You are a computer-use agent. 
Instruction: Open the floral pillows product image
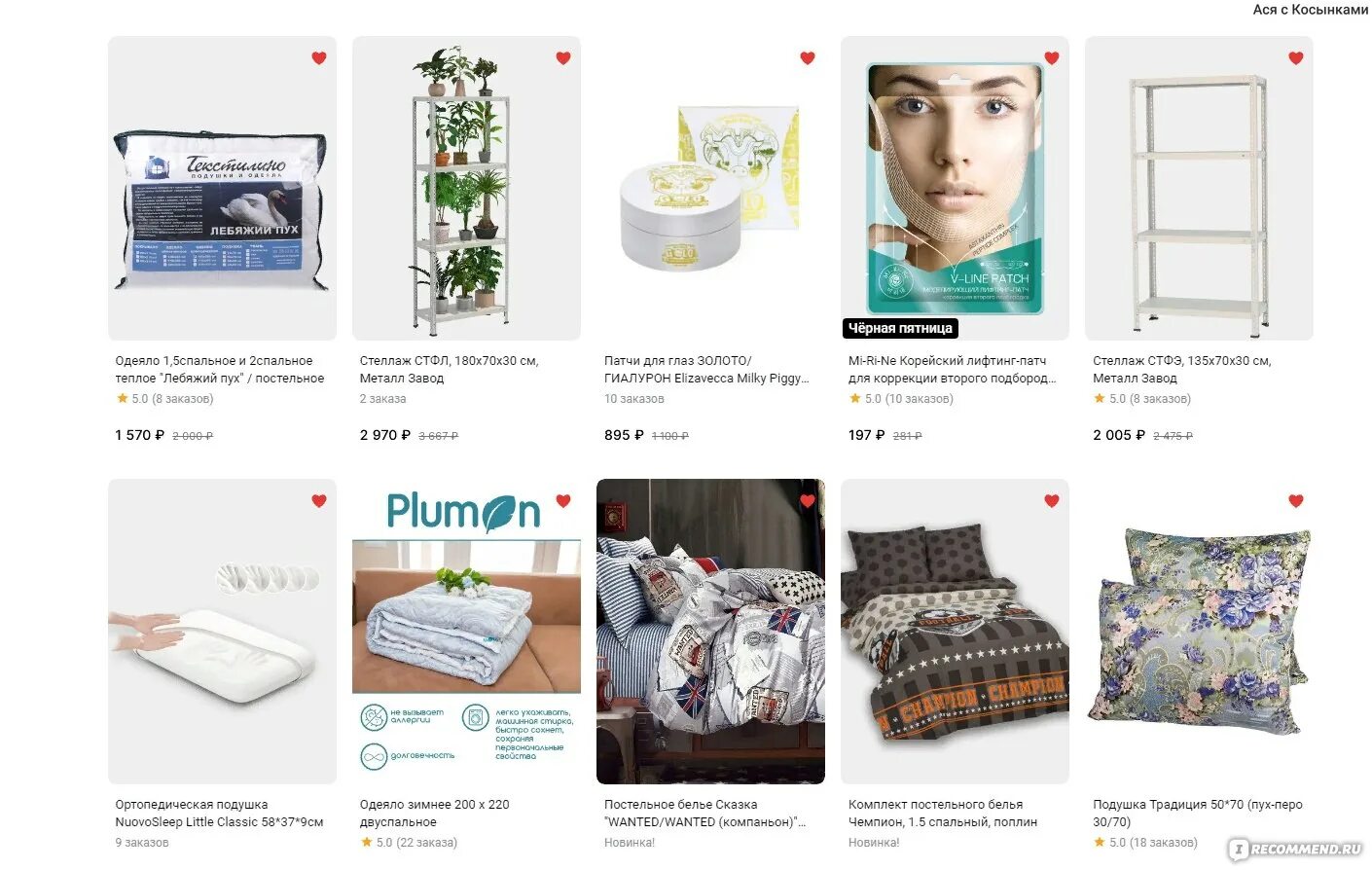[1199, 632]
